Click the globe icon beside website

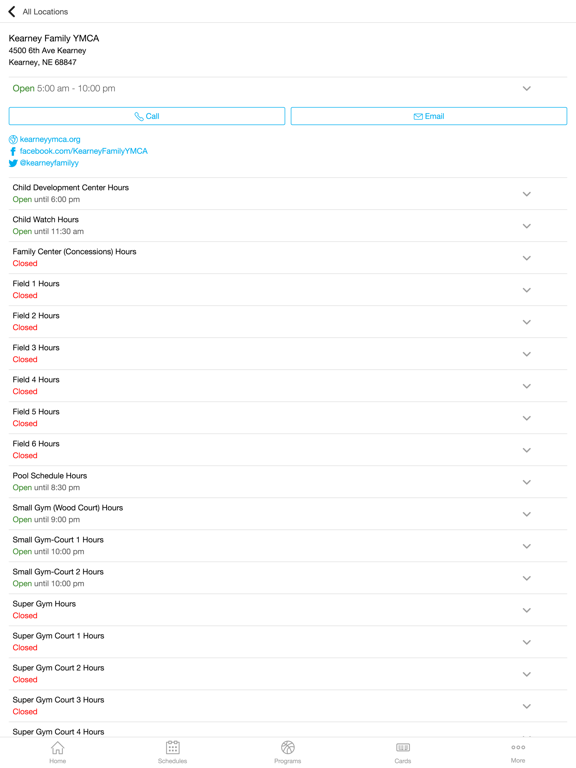tap(13, 140)
